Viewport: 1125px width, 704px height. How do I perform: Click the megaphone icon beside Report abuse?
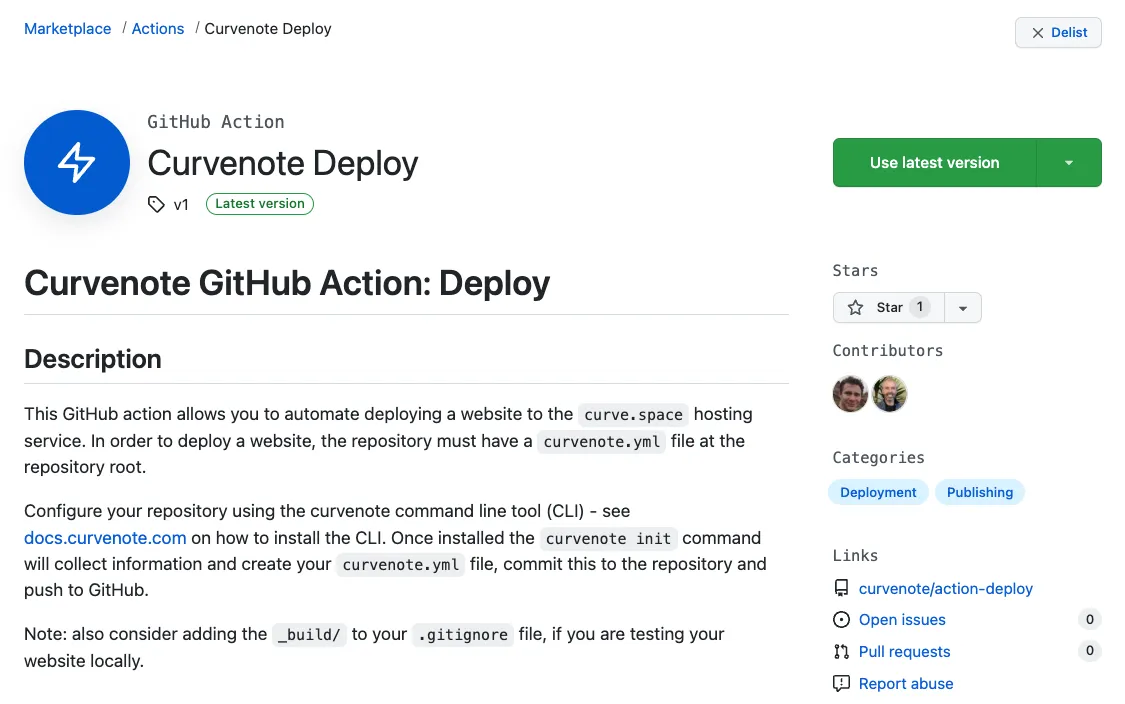pyautogui.click(x=840, y=683)
